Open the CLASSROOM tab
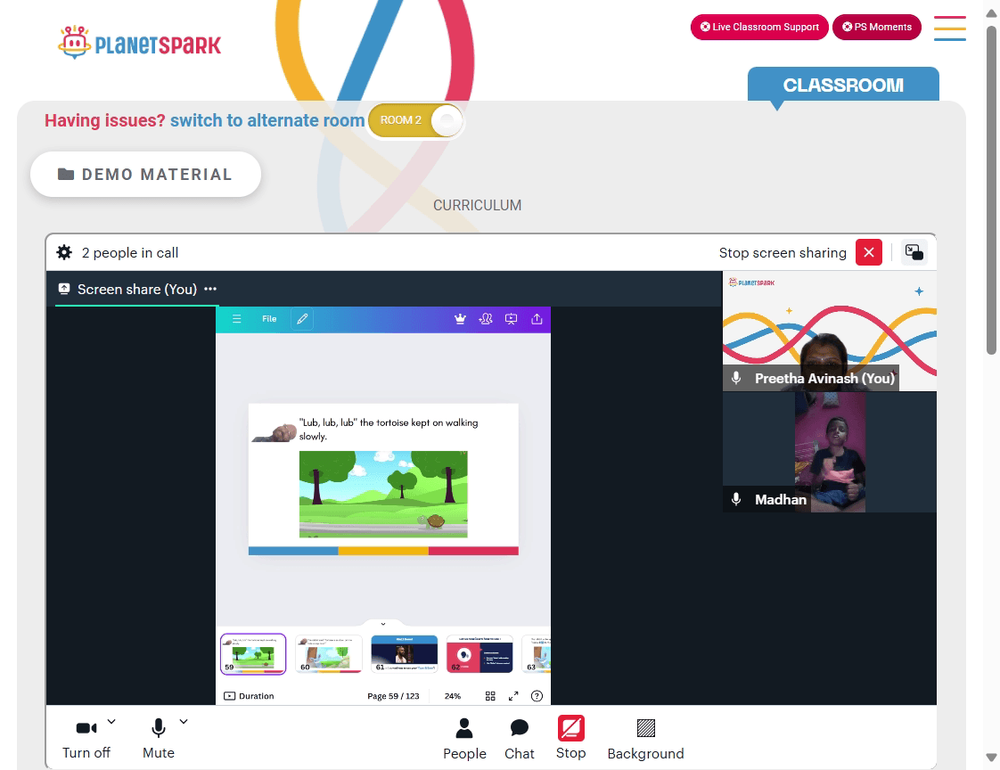The image size is (1000, 770). 843,85
